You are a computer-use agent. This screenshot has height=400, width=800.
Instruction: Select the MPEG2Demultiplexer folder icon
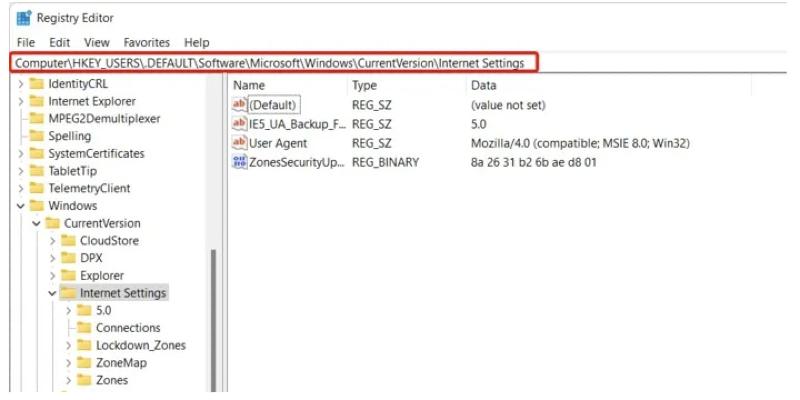click(36, 119)
